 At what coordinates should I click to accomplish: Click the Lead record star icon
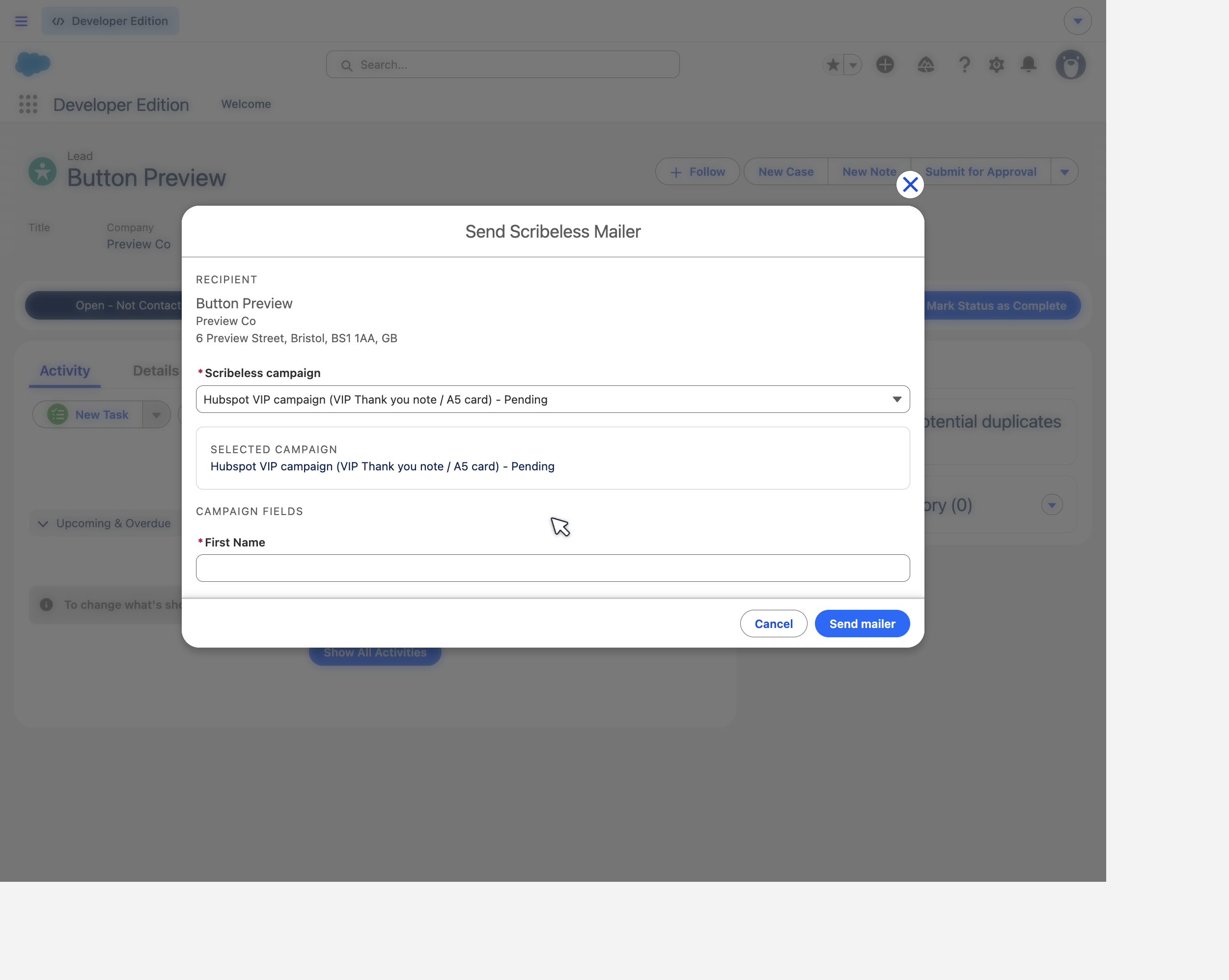[42, 171]
